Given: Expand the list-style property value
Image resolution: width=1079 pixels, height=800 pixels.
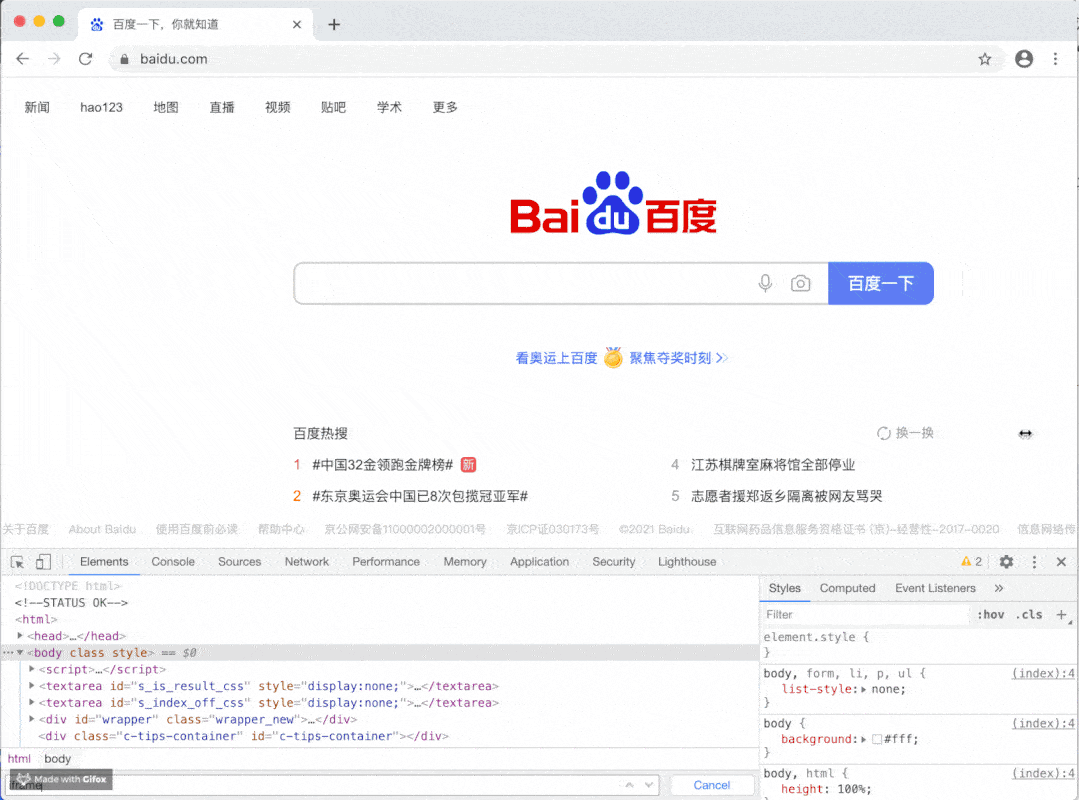Looking at the screenshot, I should (864, 689).
